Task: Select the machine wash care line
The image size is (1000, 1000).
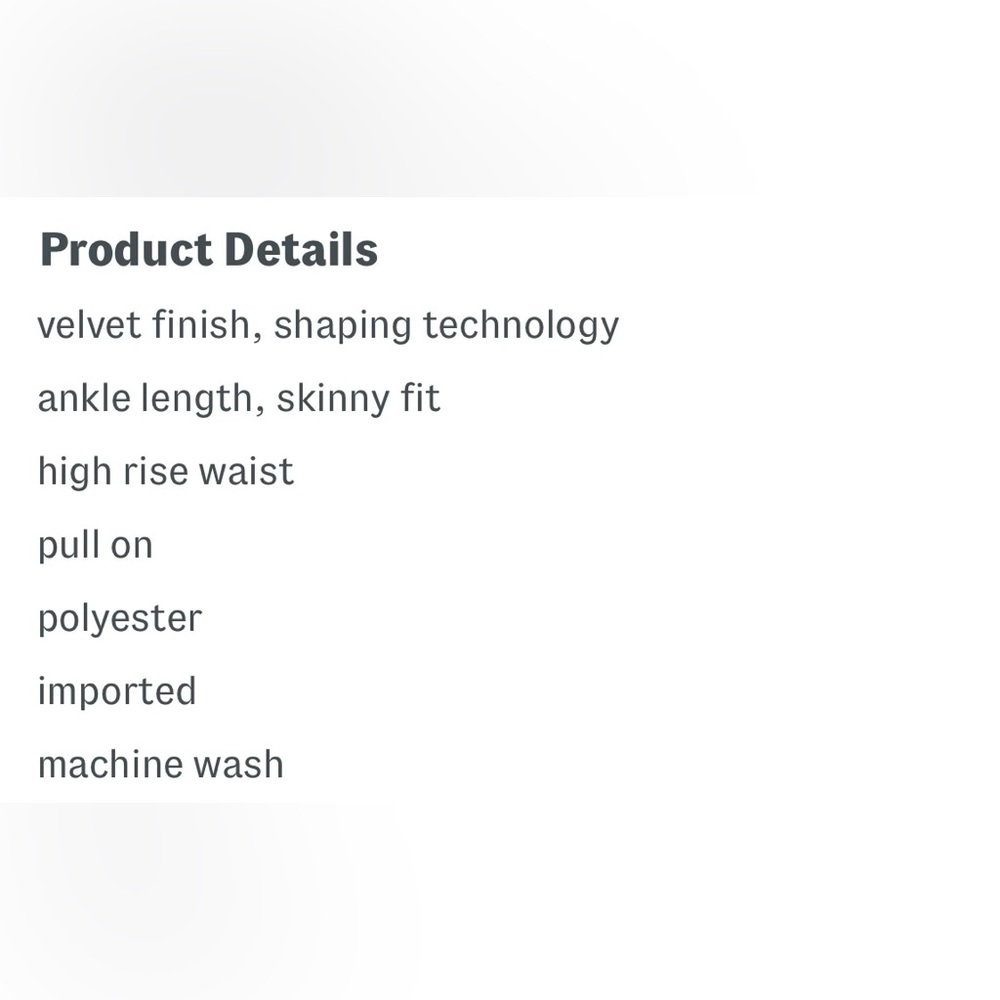Action: click(x=161, y=765)
